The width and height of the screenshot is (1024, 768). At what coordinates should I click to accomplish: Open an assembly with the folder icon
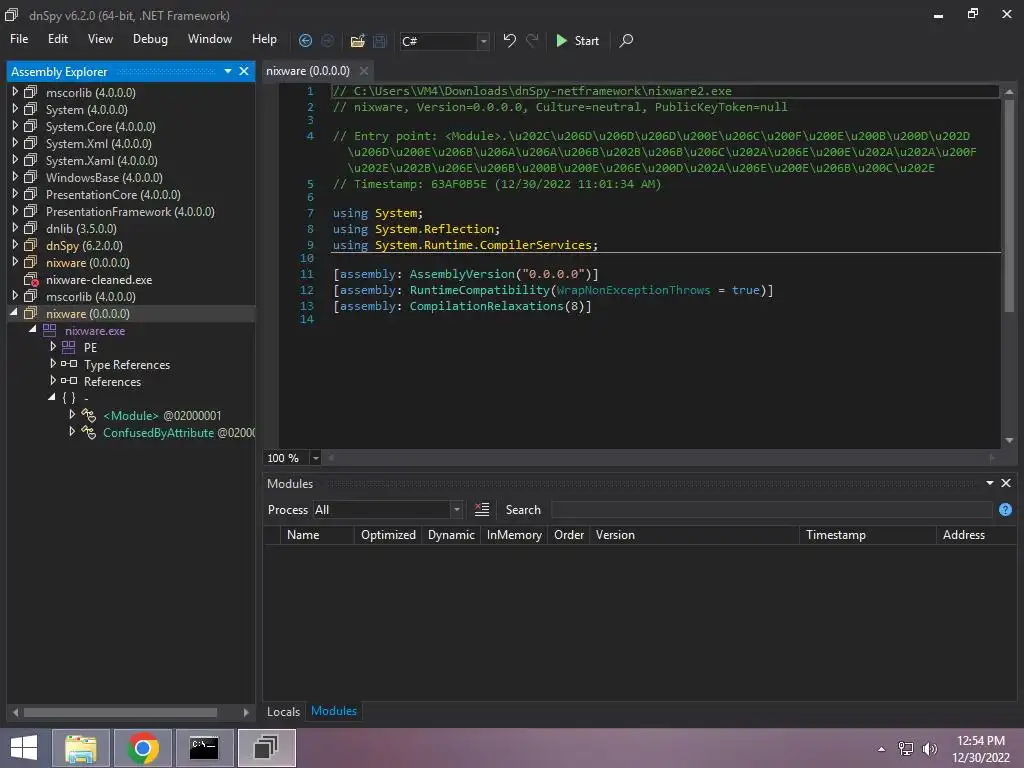[x=357, y=41]
